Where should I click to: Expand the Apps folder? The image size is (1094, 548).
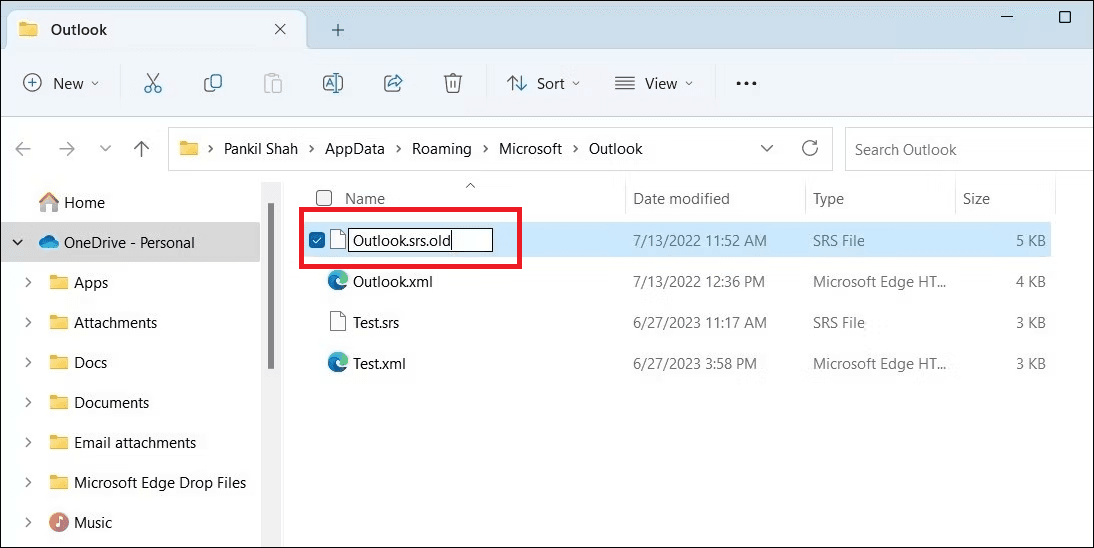pyautogui.click(x=28, y=283)
